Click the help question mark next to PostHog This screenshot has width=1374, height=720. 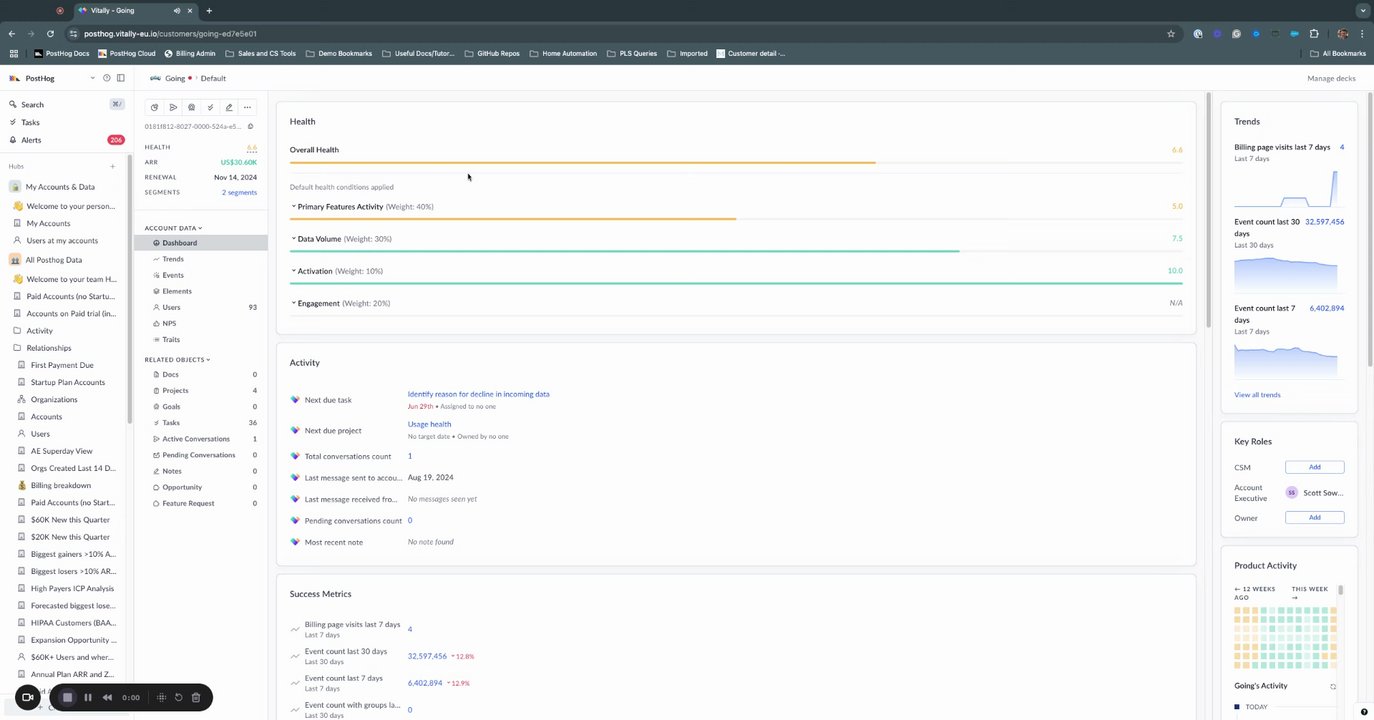107,78
